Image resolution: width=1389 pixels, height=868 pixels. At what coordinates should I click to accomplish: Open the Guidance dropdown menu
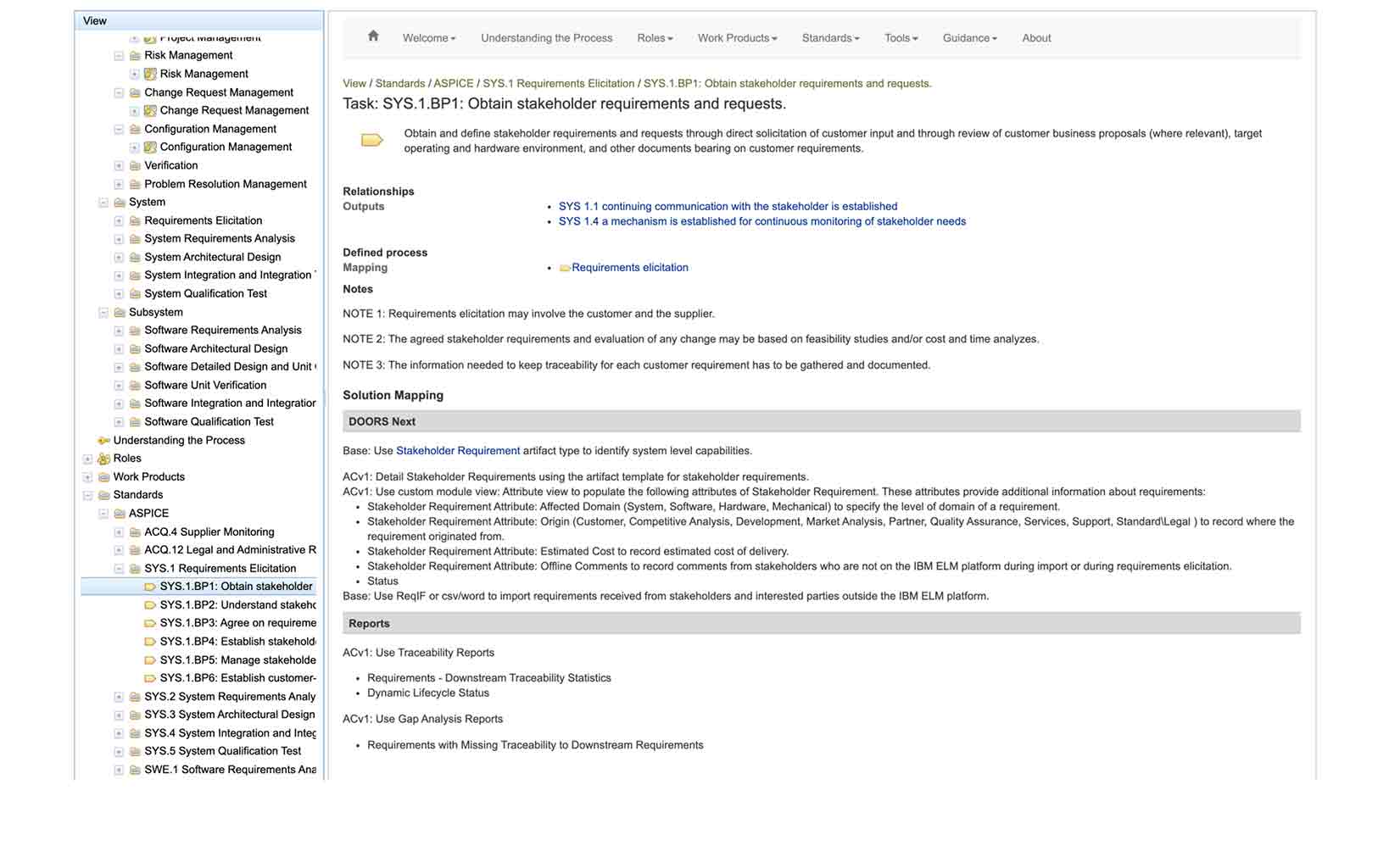pyautogui.click(x=969, y=38)
